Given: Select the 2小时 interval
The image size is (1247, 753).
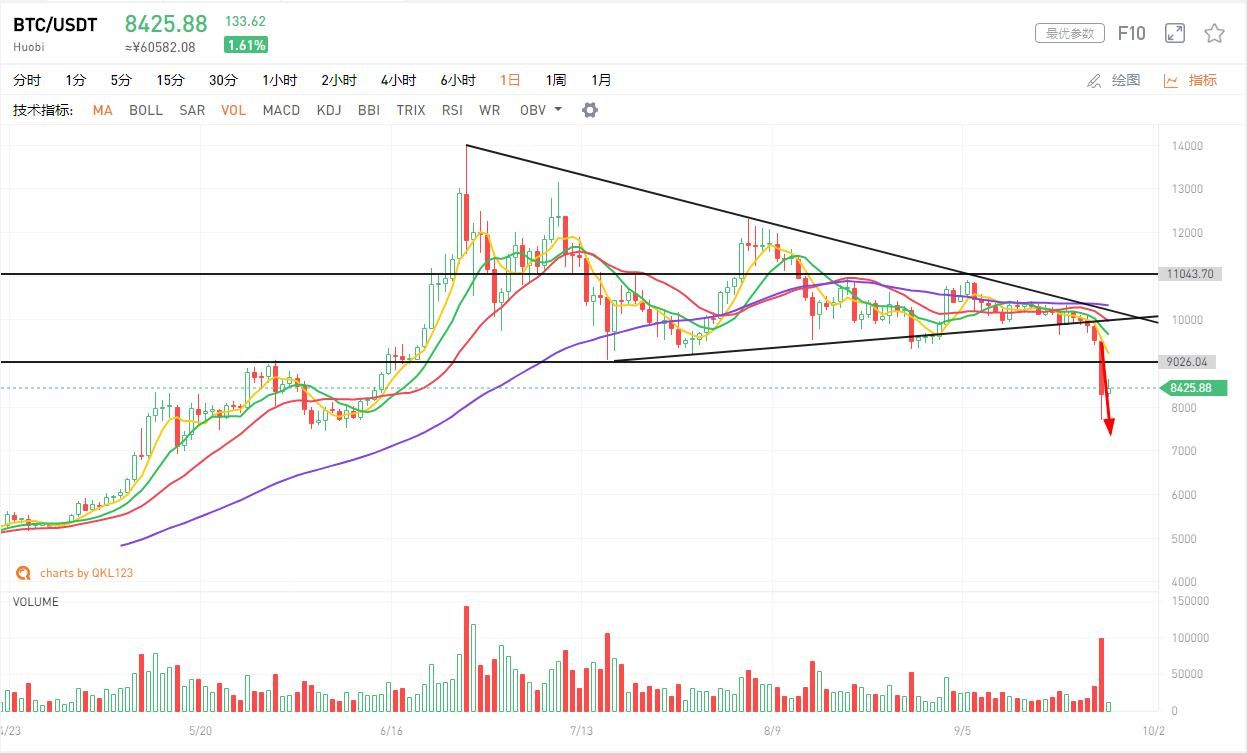Looking at the screenshot, I should coord(339,80).
